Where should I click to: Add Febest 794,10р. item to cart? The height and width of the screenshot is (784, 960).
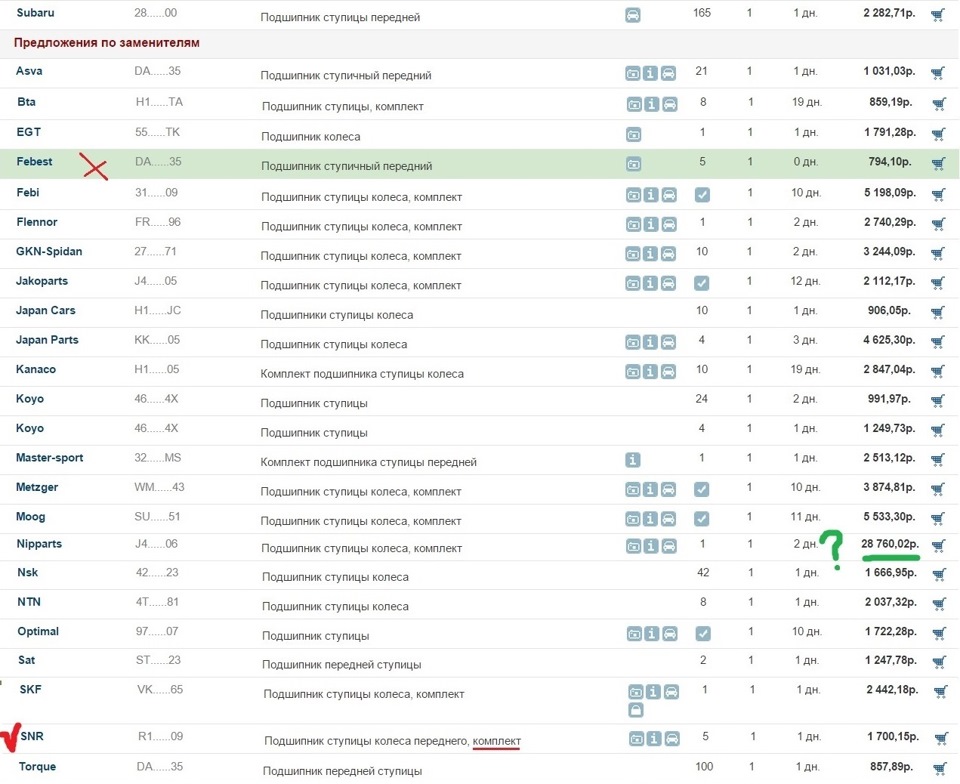[x=938, y=163]
